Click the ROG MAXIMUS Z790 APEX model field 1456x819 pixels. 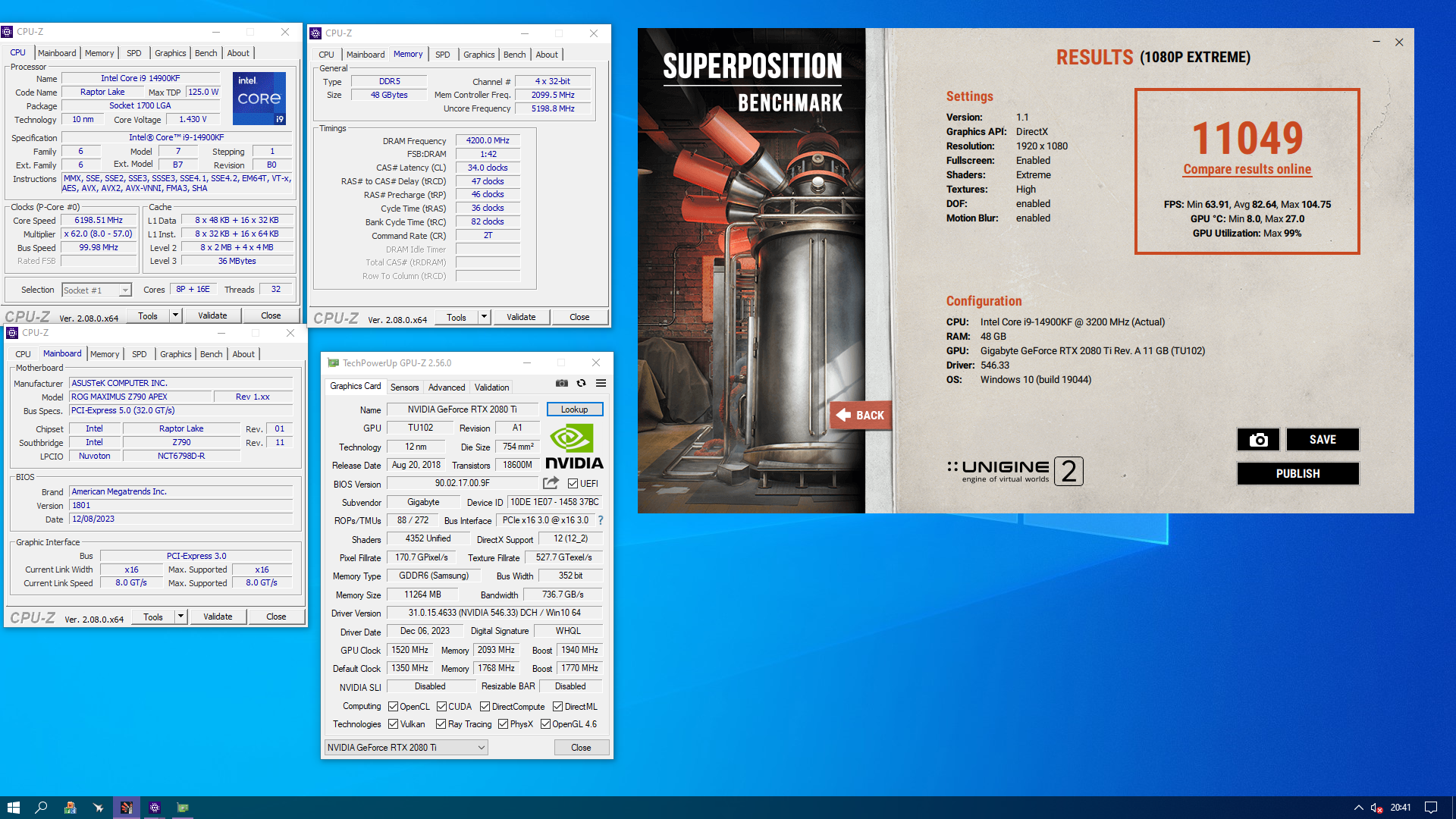tap(140, 397)
